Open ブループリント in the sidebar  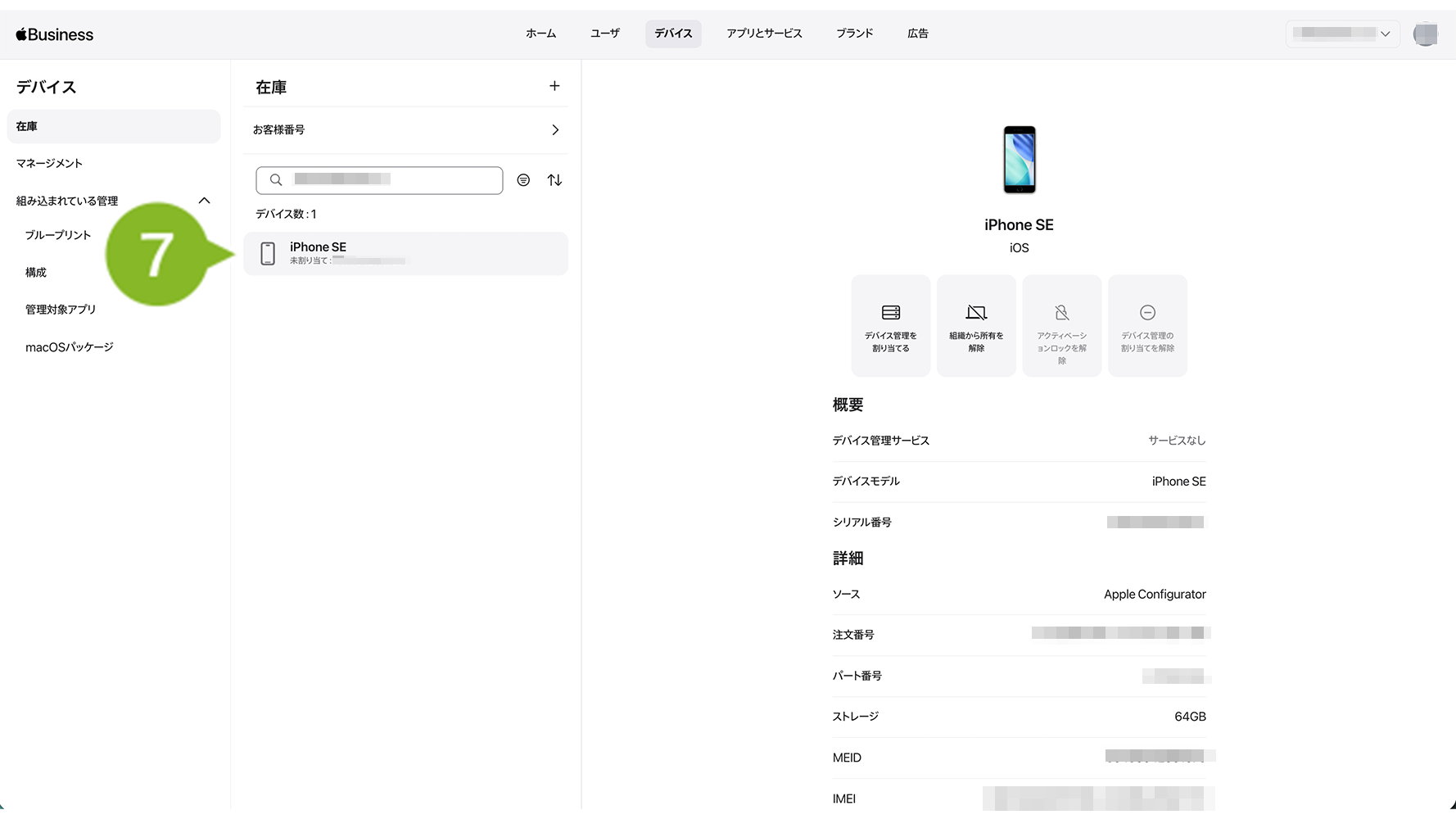58,235
